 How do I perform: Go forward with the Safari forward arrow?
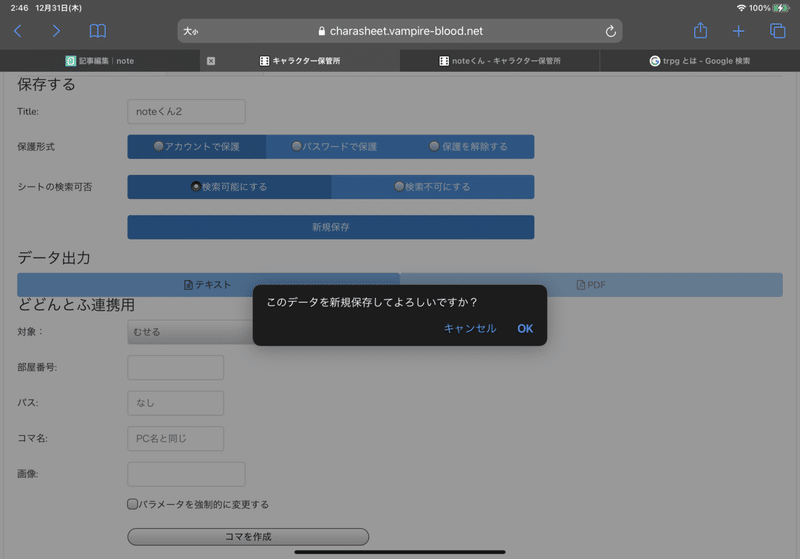pyautogui.click(x=56, y=31)
